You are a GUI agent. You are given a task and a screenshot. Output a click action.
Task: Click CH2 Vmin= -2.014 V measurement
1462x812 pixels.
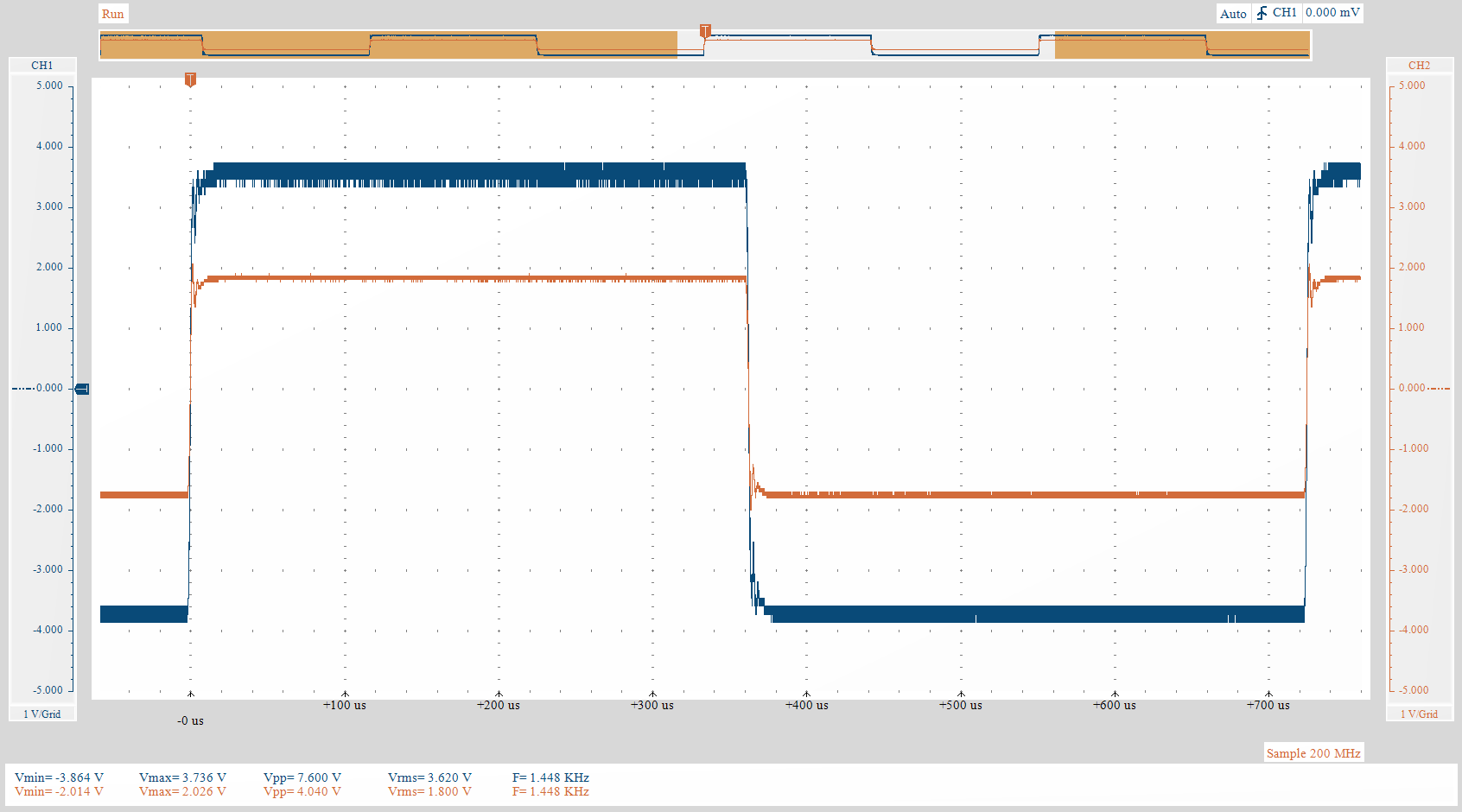(x=59, y=791)
